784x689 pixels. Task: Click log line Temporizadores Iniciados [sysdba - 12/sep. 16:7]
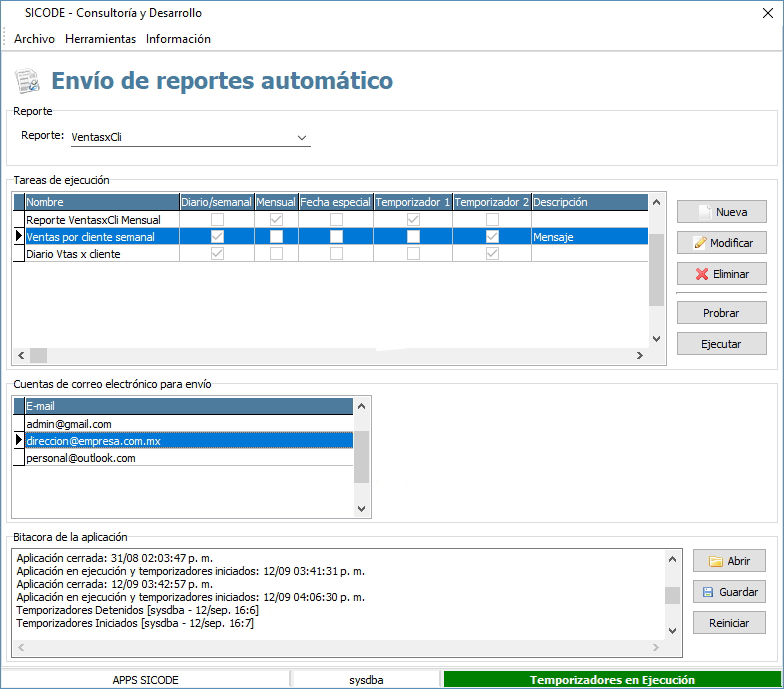click(x=135, y=623)
